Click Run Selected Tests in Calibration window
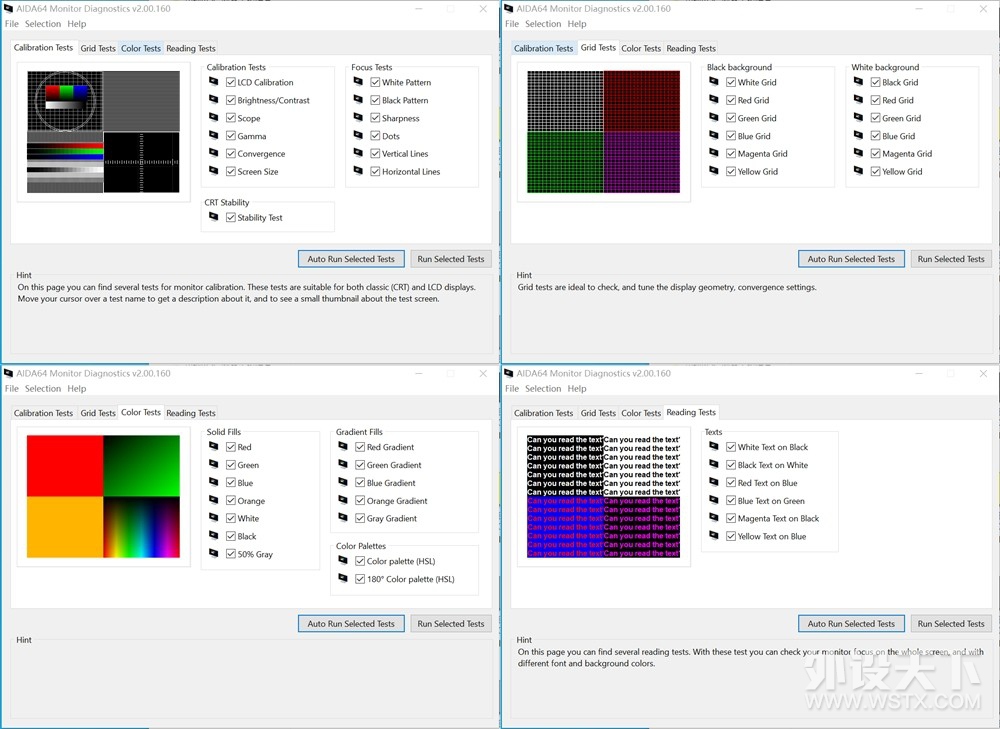The width and height of the screenshot is (1000, 729). coord(451,259)
